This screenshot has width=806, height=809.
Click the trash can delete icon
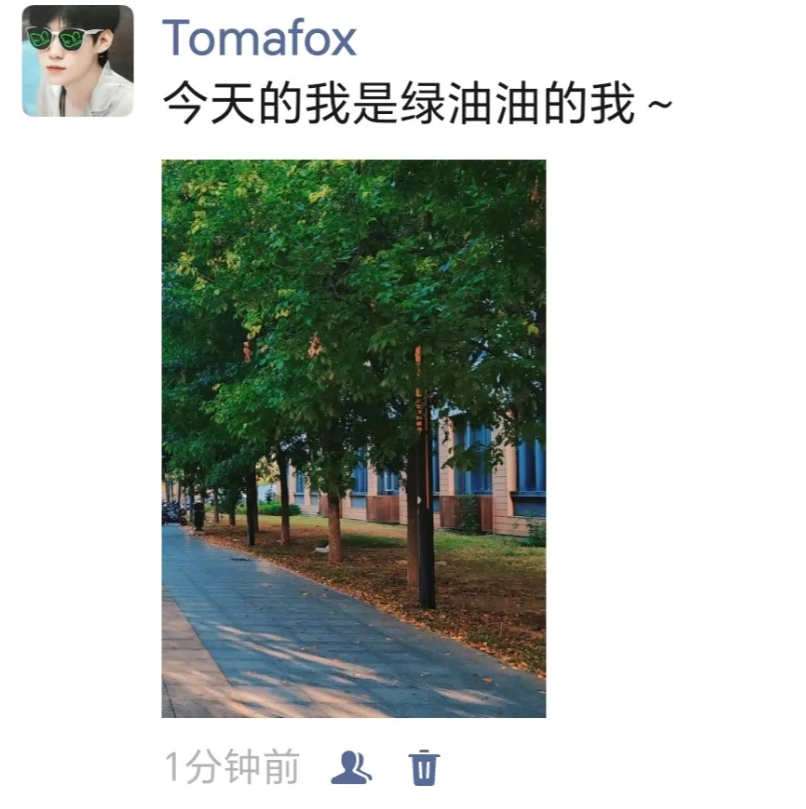[x=424, y=767]
